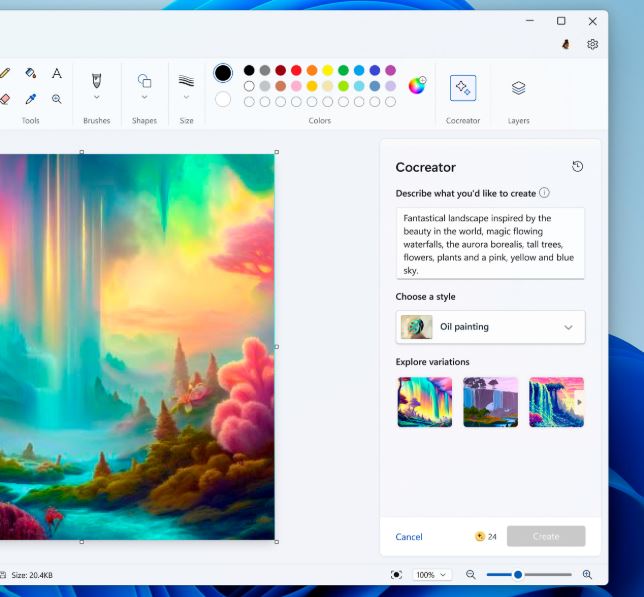Select the Text tool
Image resolution: width=644 pixels, height=597 pixels.
click(57, 73)
